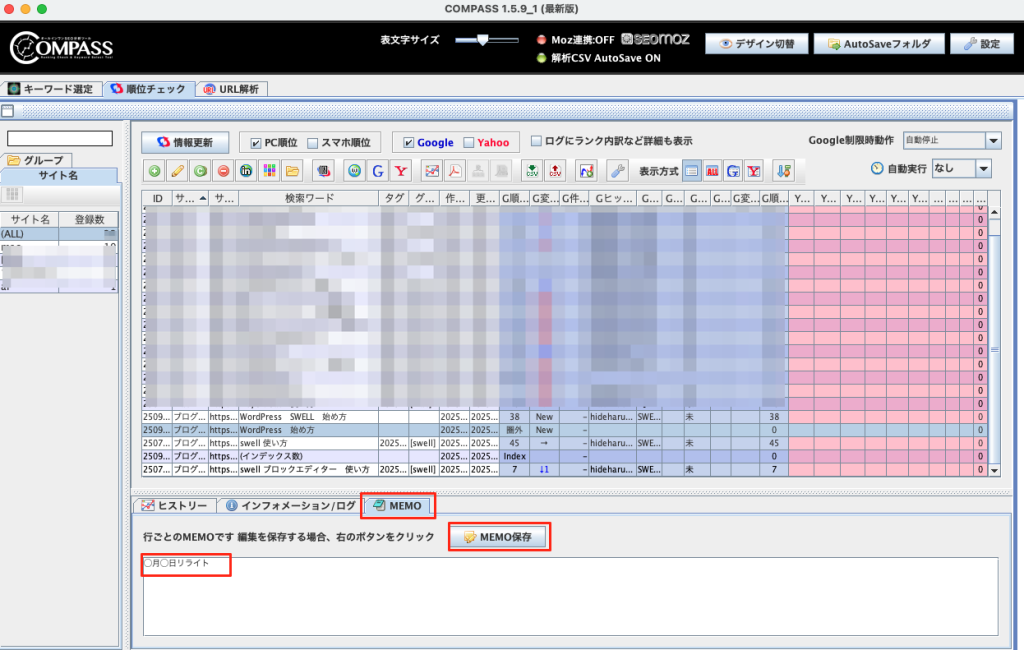Enable the スマホ順位 checkbox
This screenshot has height=650, width=1024.
point(313,143)
